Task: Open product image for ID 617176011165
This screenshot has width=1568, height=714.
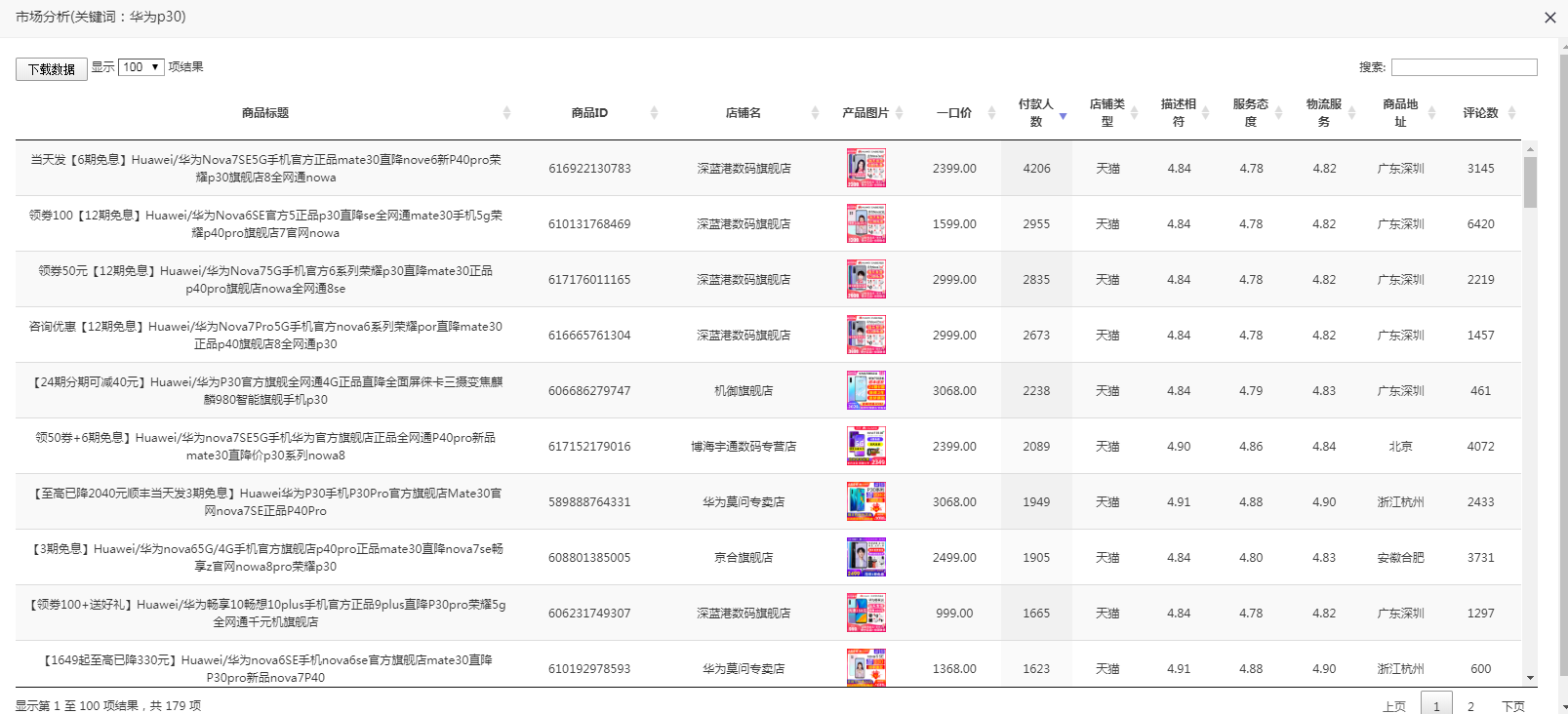Action: tap(866, 279)
